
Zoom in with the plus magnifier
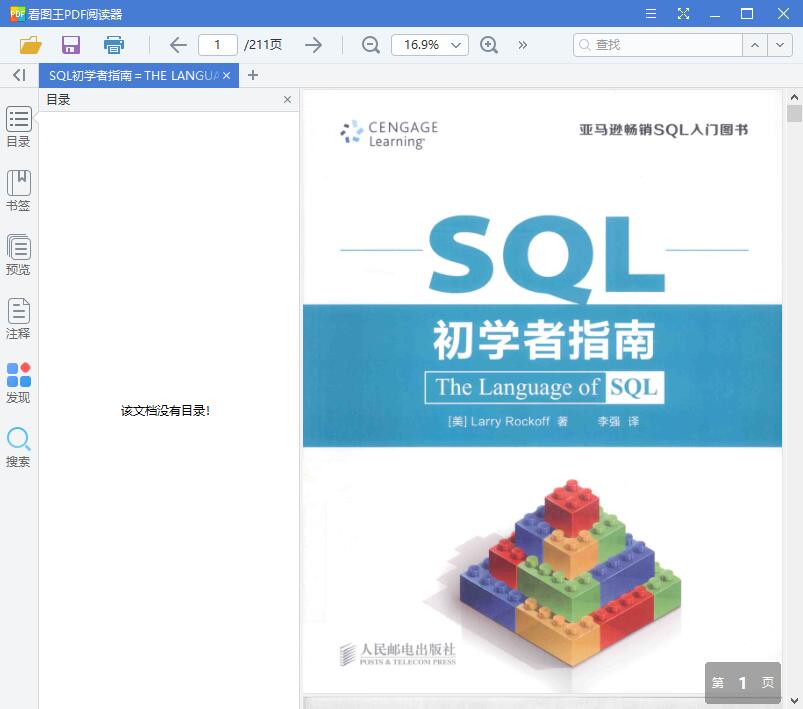[489, 45]
